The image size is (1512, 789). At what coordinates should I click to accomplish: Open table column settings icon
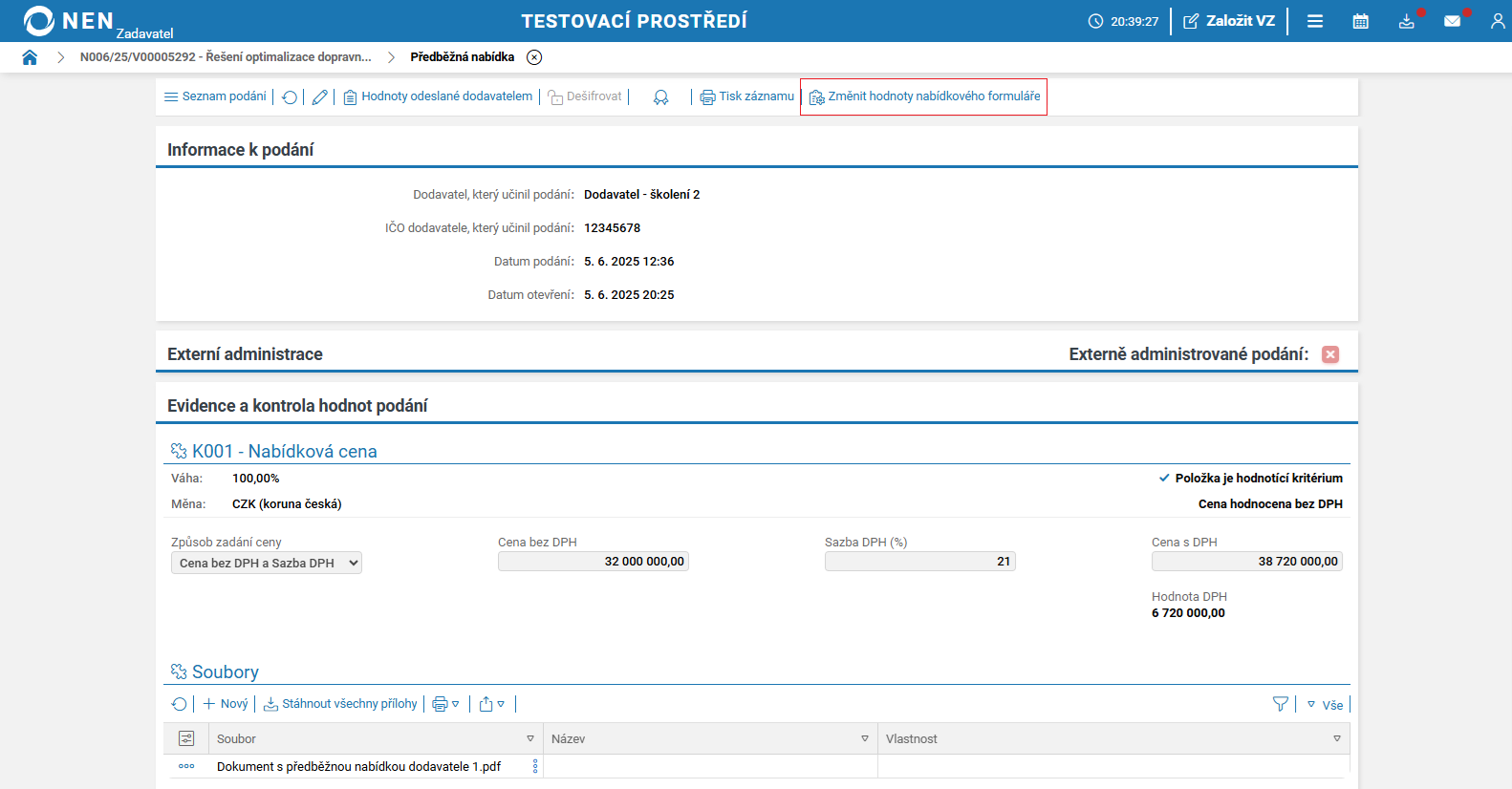tap(186, 738)
